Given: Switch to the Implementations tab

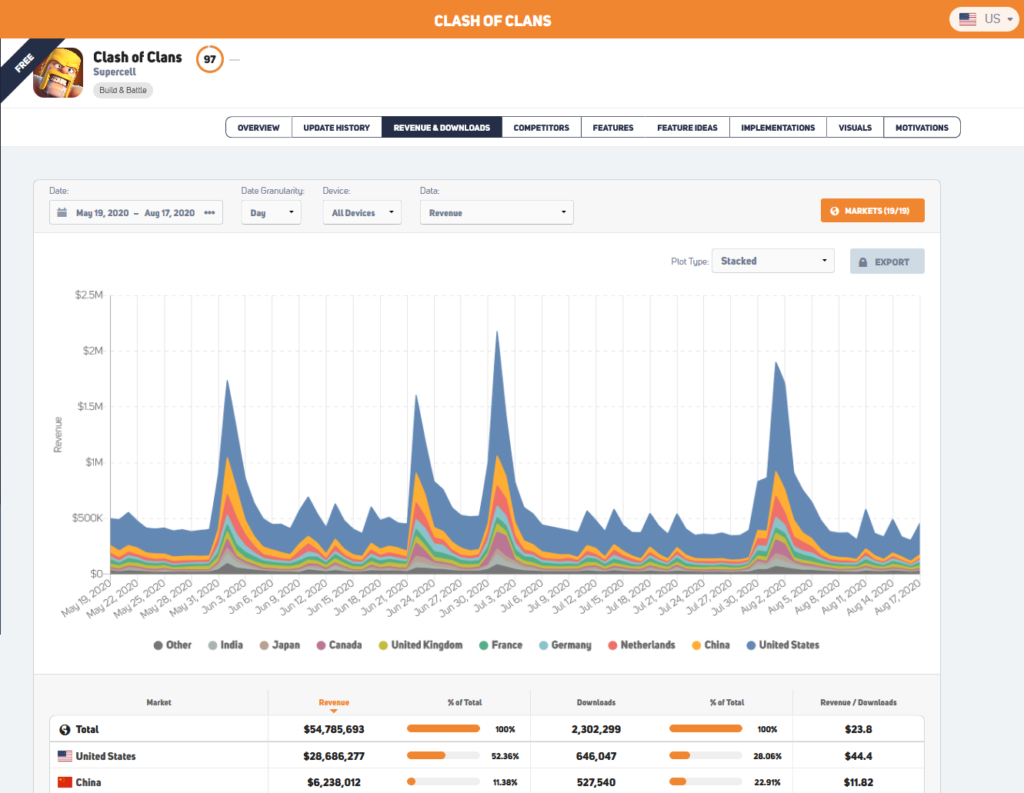Looking at the screenshot, I should pos(778,127).
